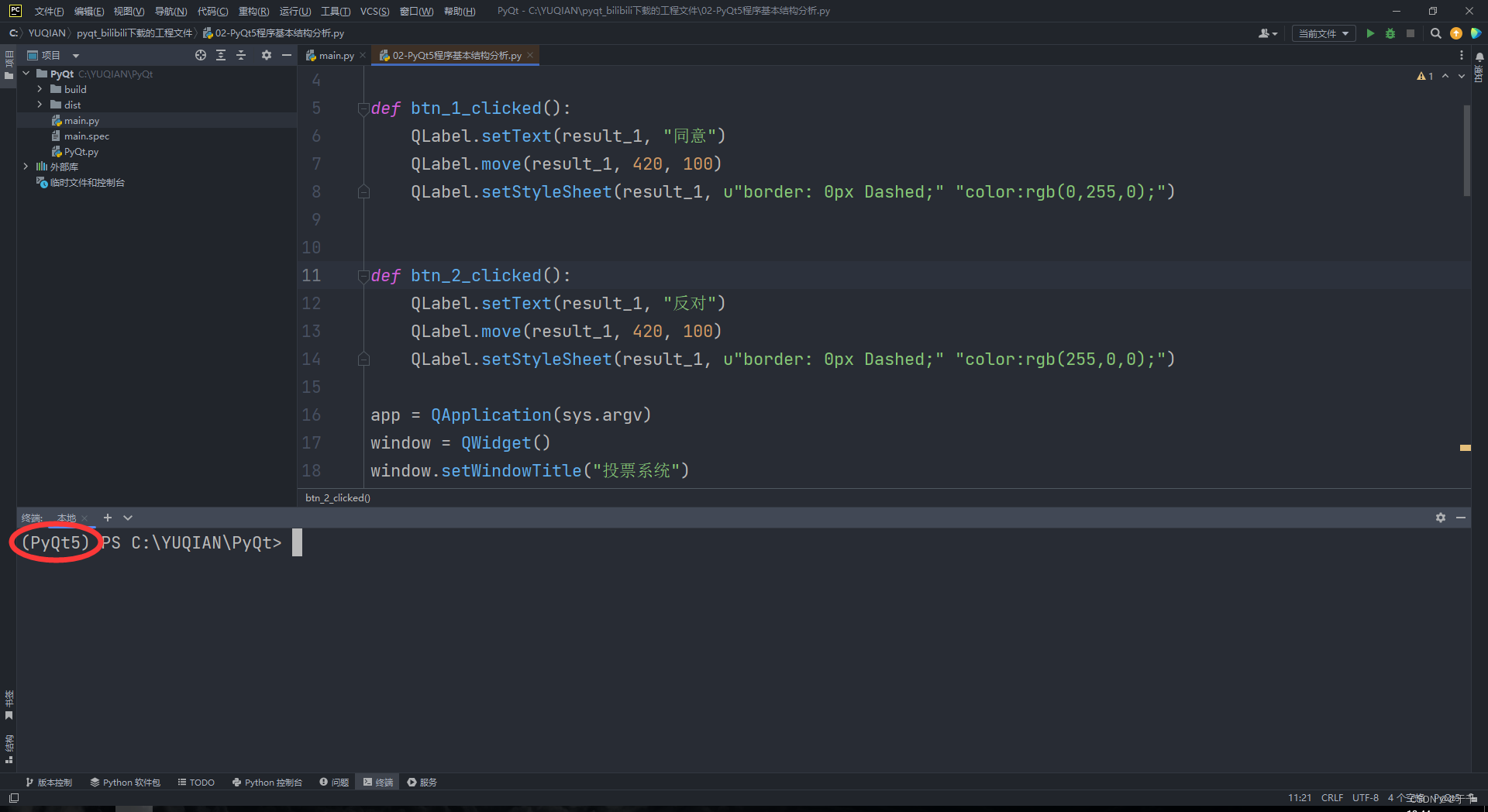Screen dimensions: 1488x812
Task: Go to next highlighted error arrow
Action: [x=1462, y=76]
